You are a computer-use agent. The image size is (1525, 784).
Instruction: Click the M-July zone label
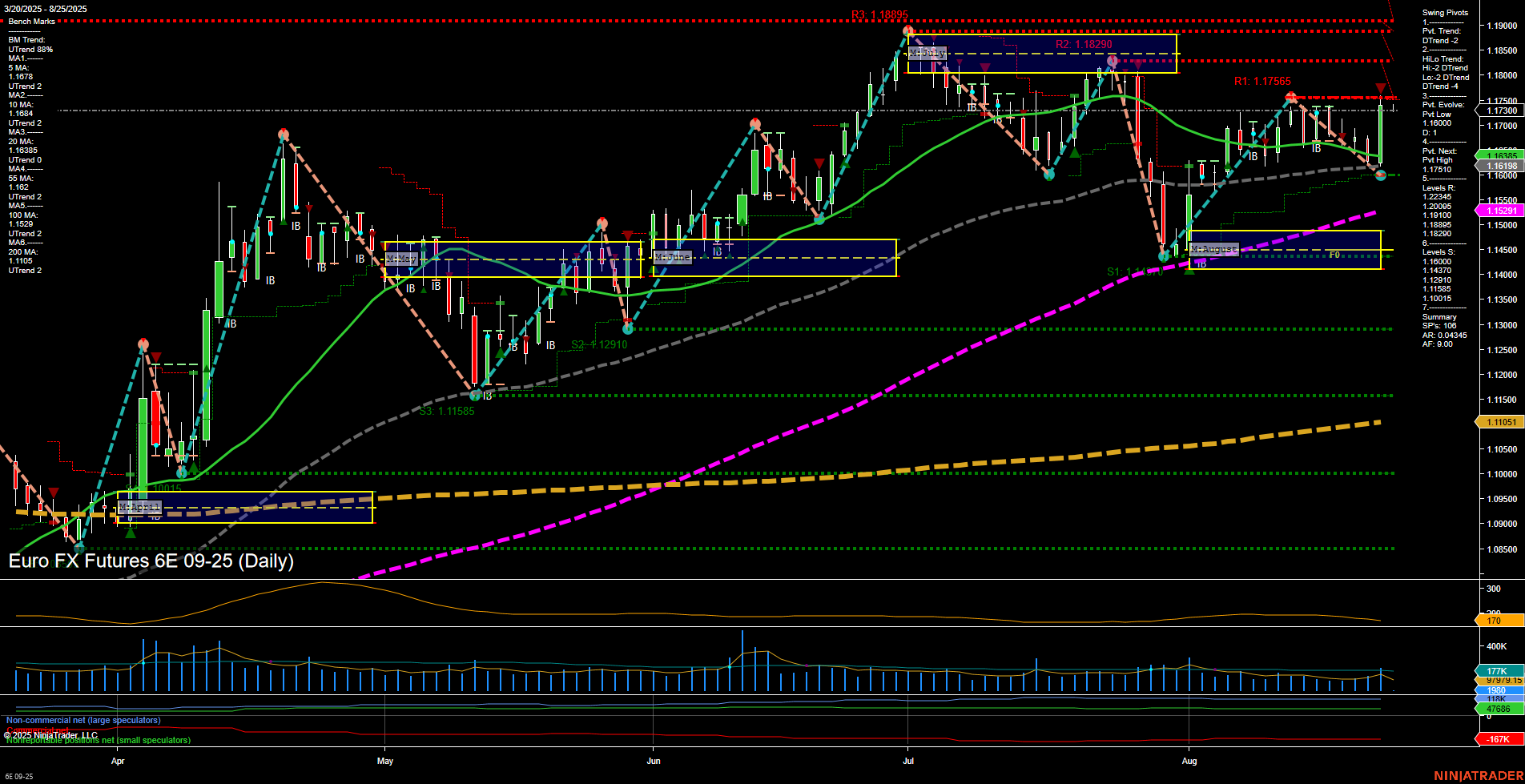(929, 52)
